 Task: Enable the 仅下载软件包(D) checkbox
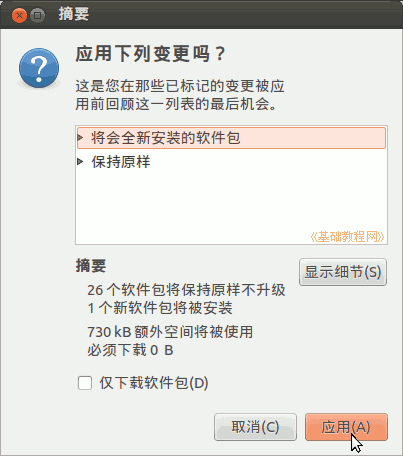pos(85,383)
